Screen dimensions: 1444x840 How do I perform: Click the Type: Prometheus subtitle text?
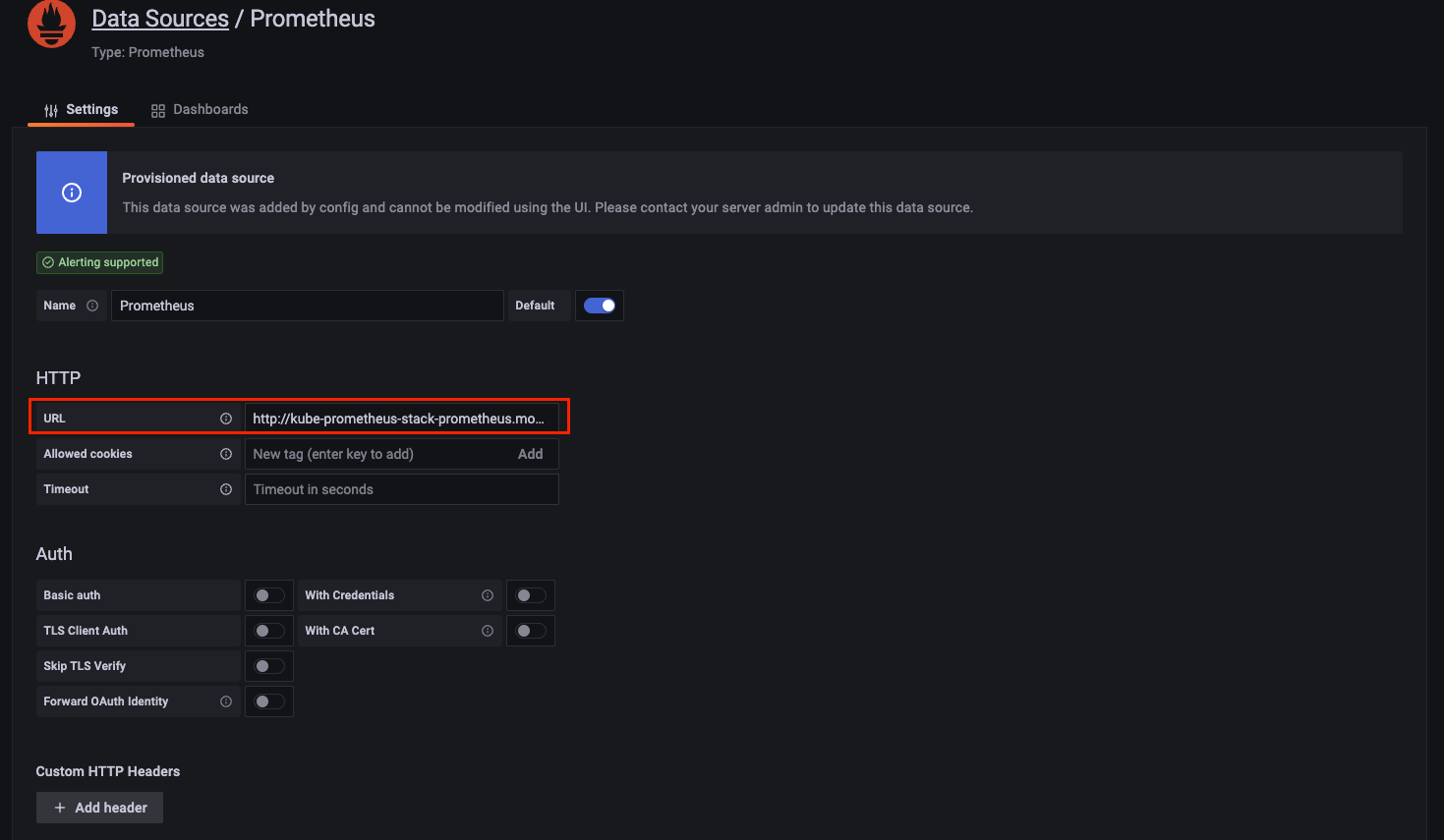point(147,52)
